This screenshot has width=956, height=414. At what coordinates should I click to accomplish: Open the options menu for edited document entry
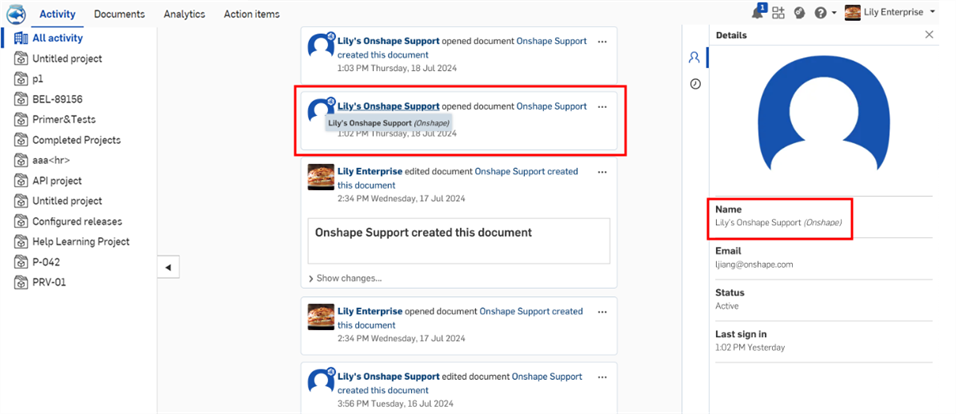coord(602,172)
